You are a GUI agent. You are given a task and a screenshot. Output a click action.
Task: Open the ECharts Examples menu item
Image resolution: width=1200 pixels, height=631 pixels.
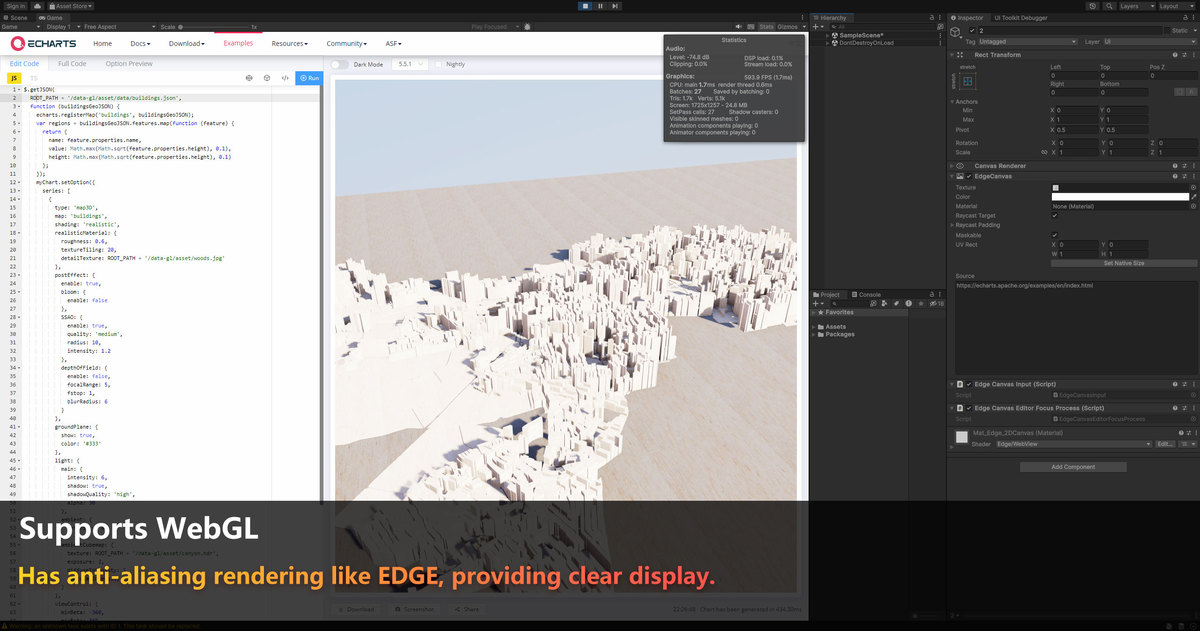(238, 44)
